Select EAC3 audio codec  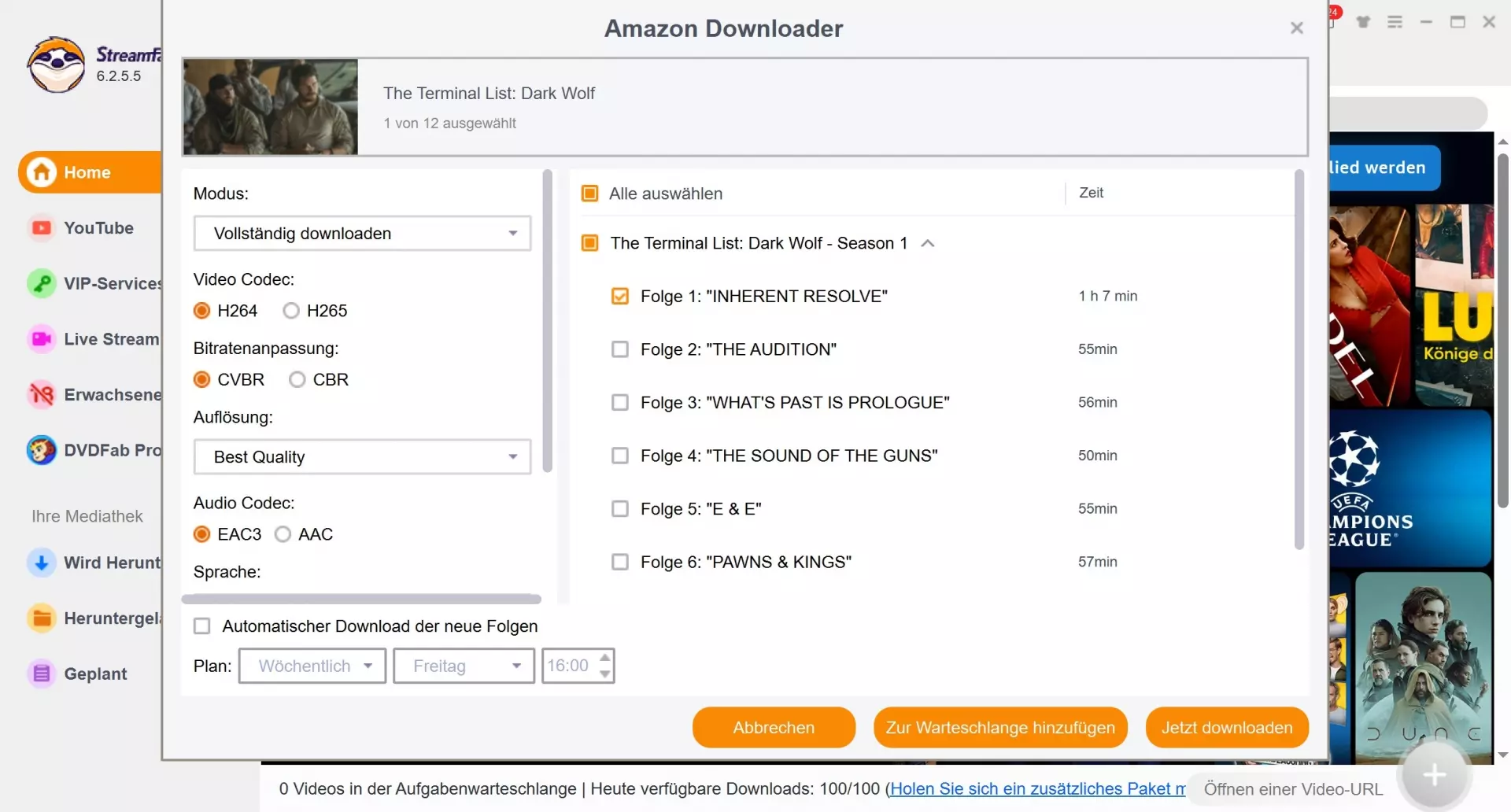click(x=202, y=534)
